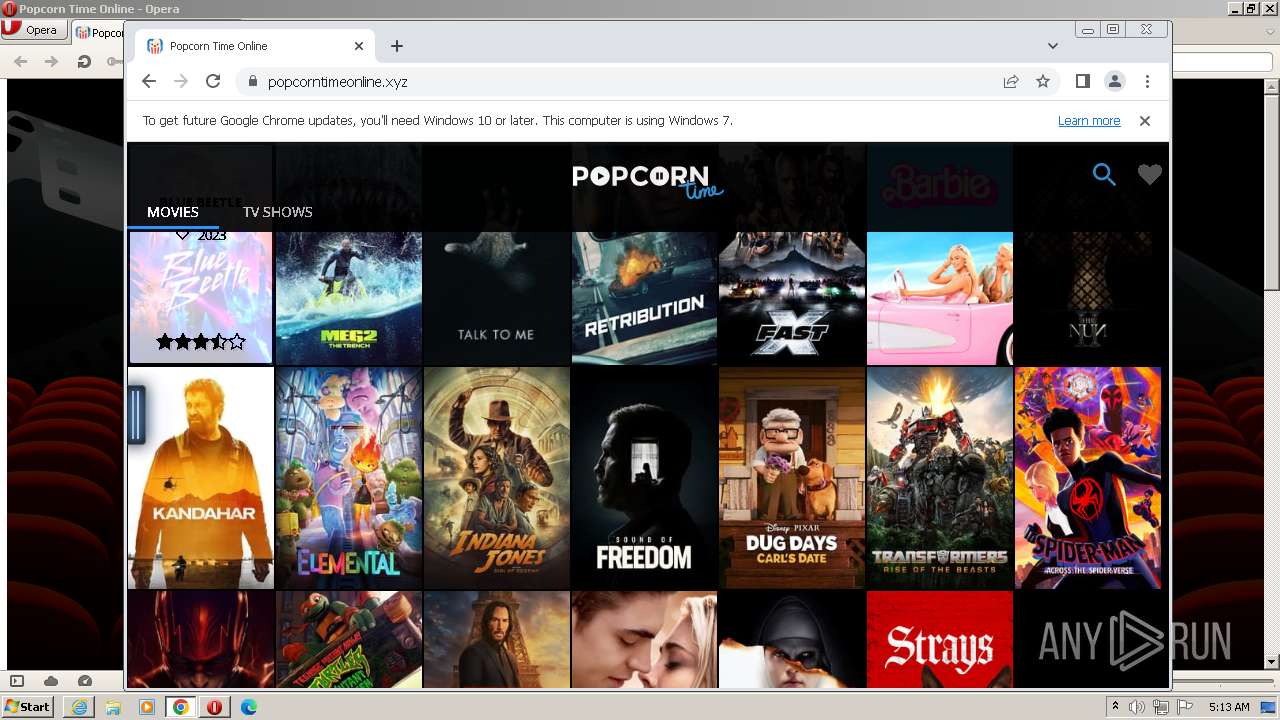Open the media player taskbar icon
The image size is (1280, 720).
[147, 707]
